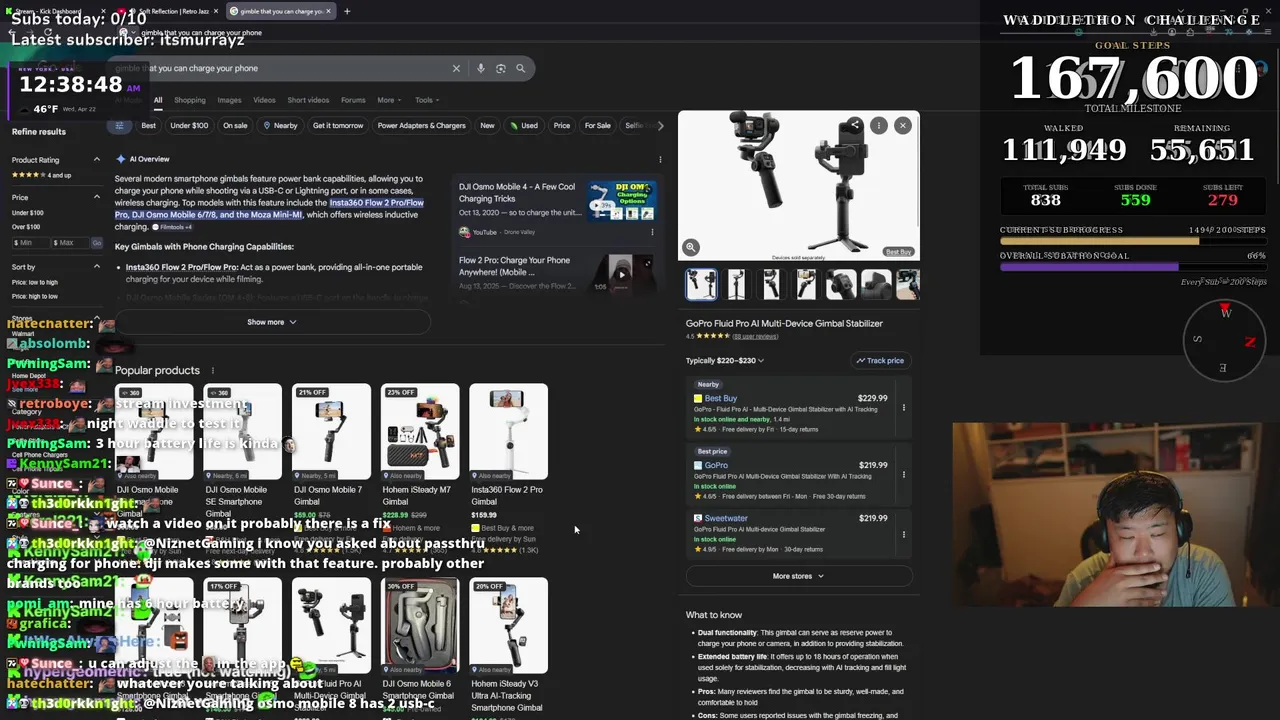Screen dimensions: 1280x720
Task: Clear the search query with the X icon
Action: click(456, 68)
